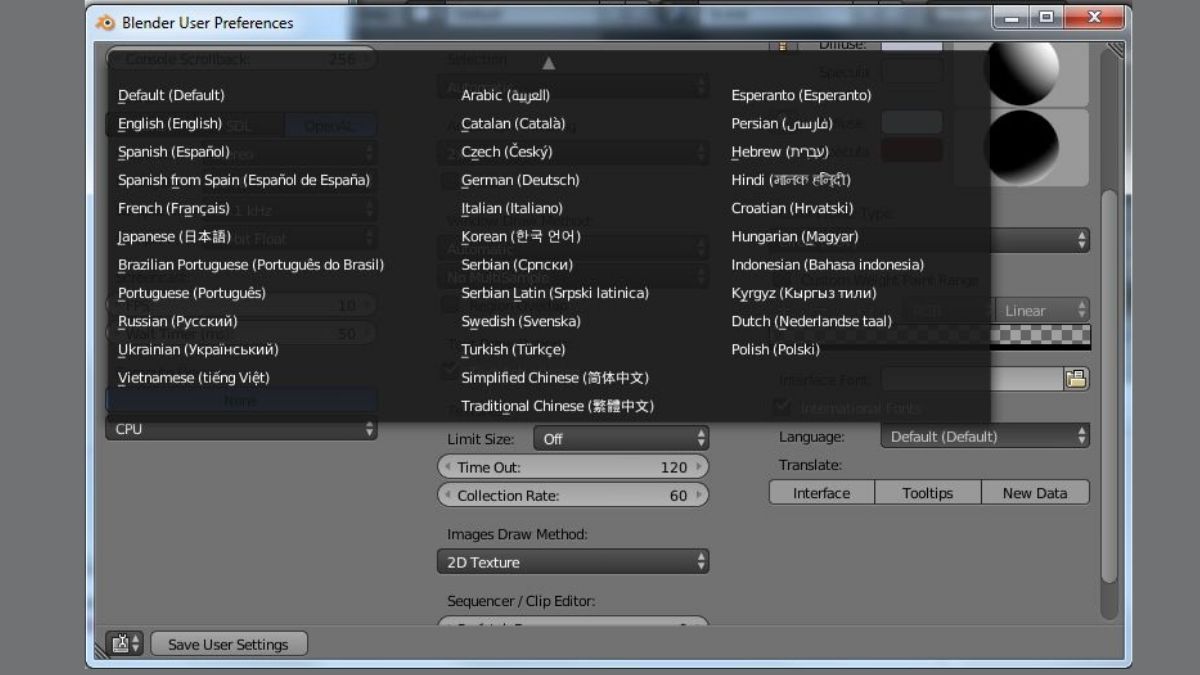Select English (English) language
The image size is (1200, 675).
(x=170, y=123)
